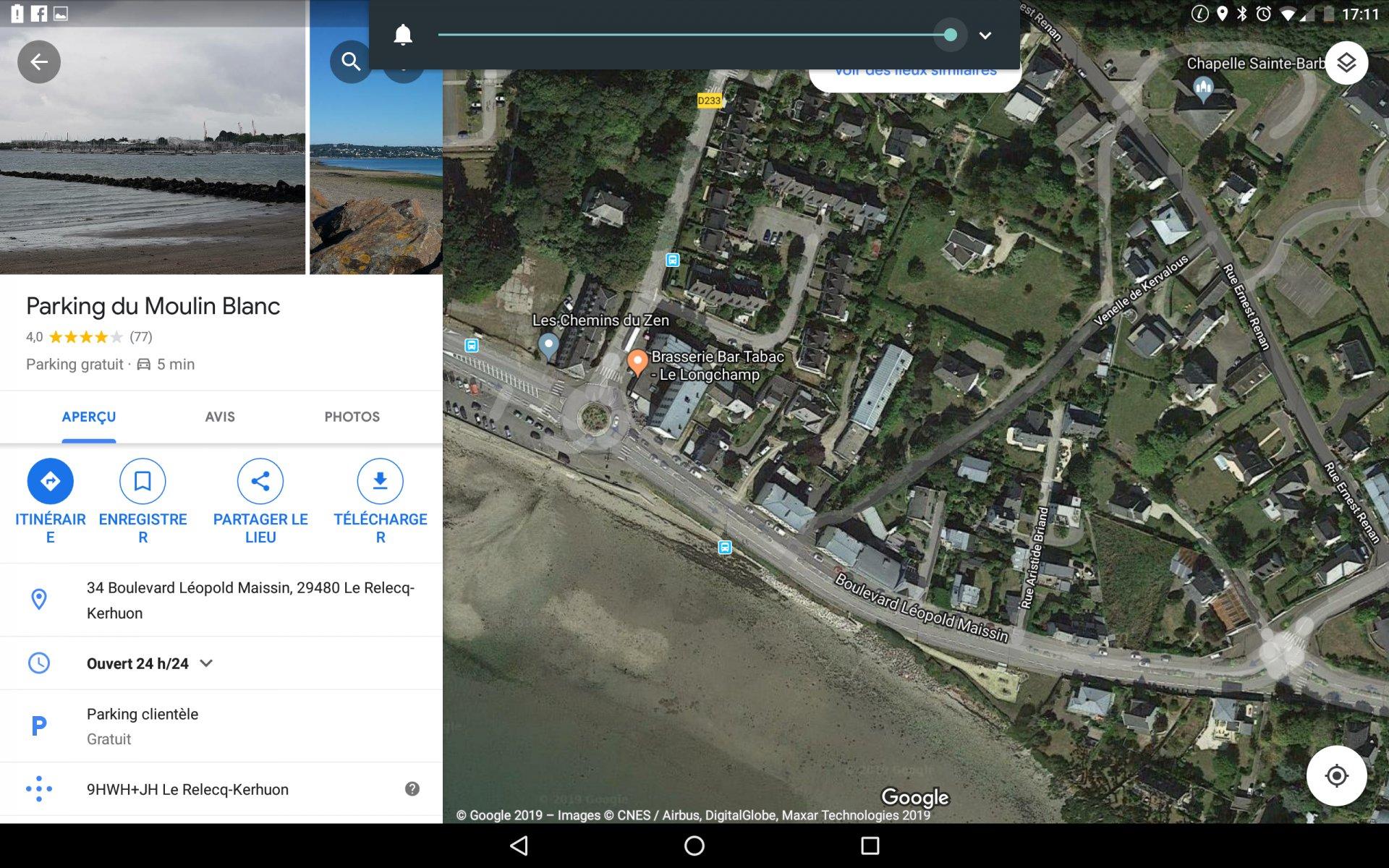Tap the Télécharger download icon
The image size is (1389, 868).
point(380,481)
